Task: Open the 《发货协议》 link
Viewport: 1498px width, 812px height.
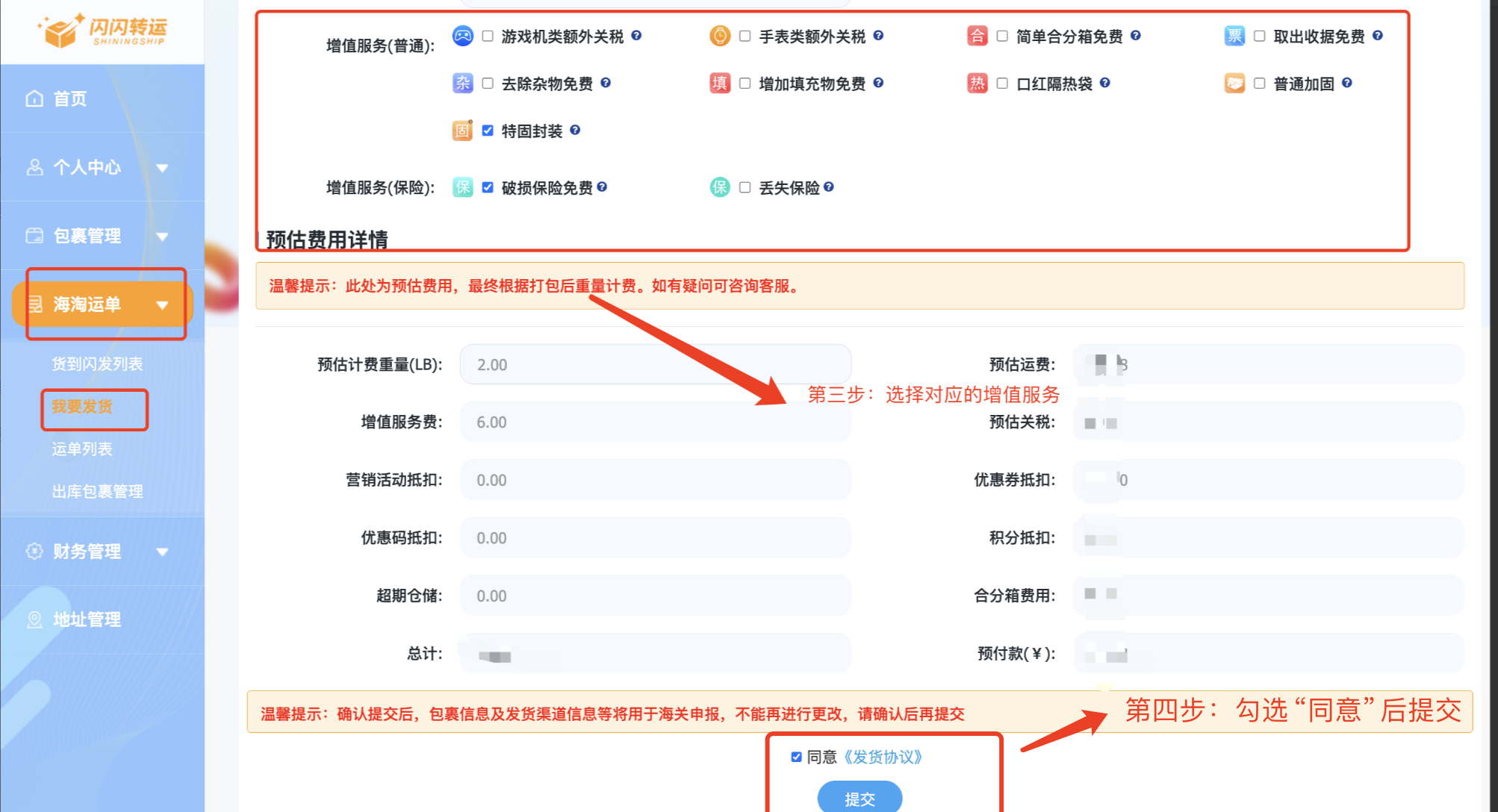Action: click(x=883, y=757)
